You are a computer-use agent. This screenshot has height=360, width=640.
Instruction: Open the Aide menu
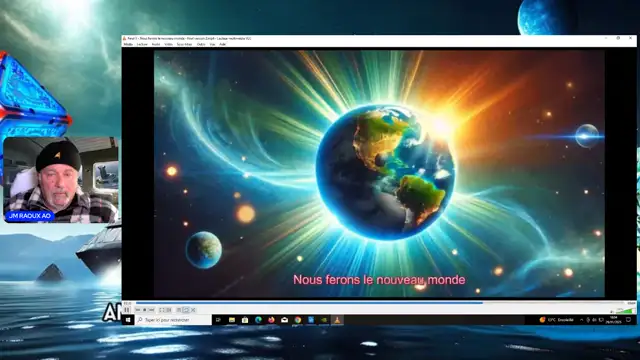(x=222, y=44)
